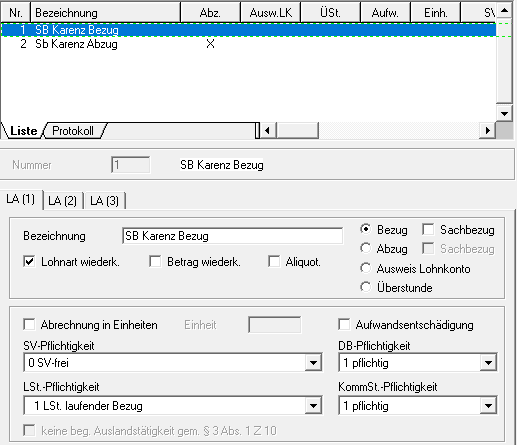Click the list scroll-up arrow

(504, 11)
